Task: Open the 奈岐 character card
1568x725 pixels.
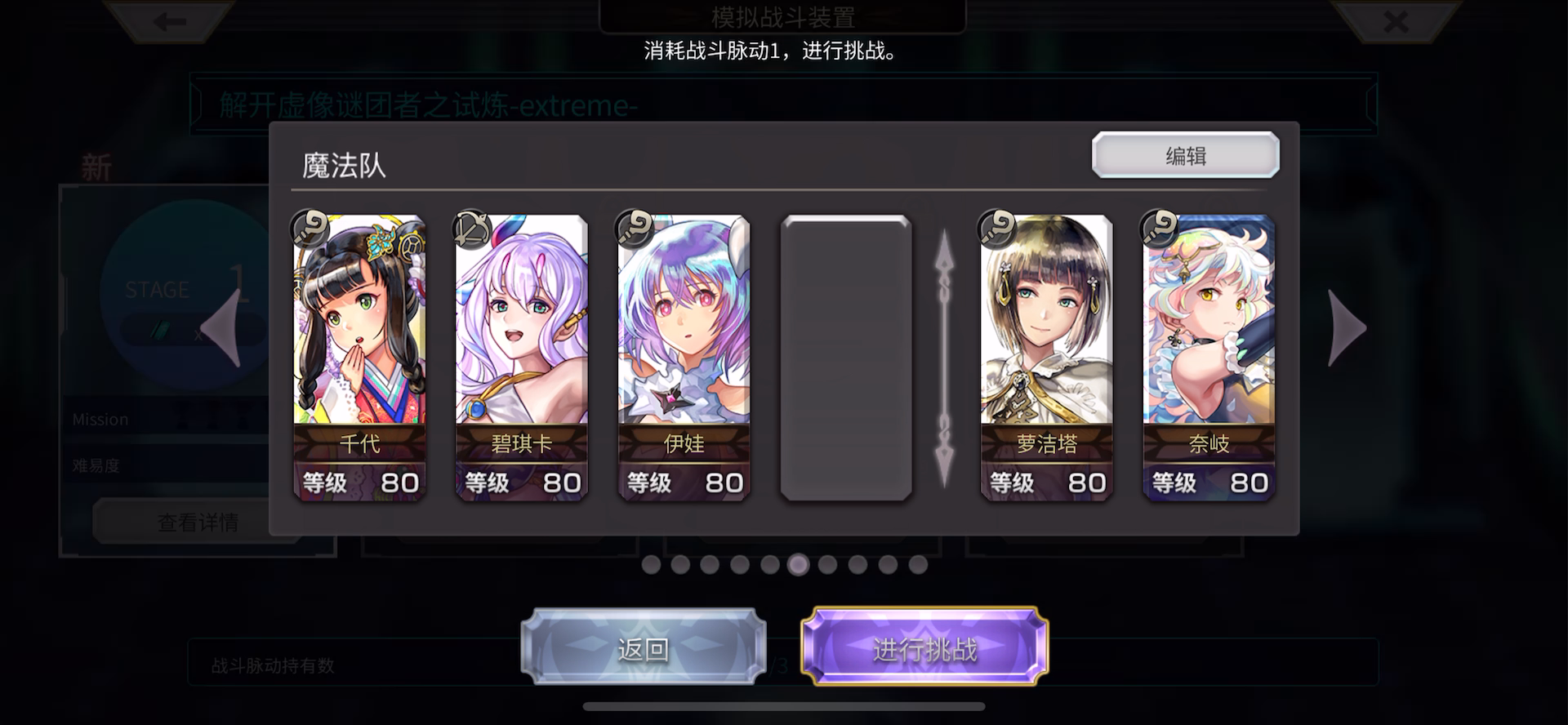Action: pos(1209,358)
